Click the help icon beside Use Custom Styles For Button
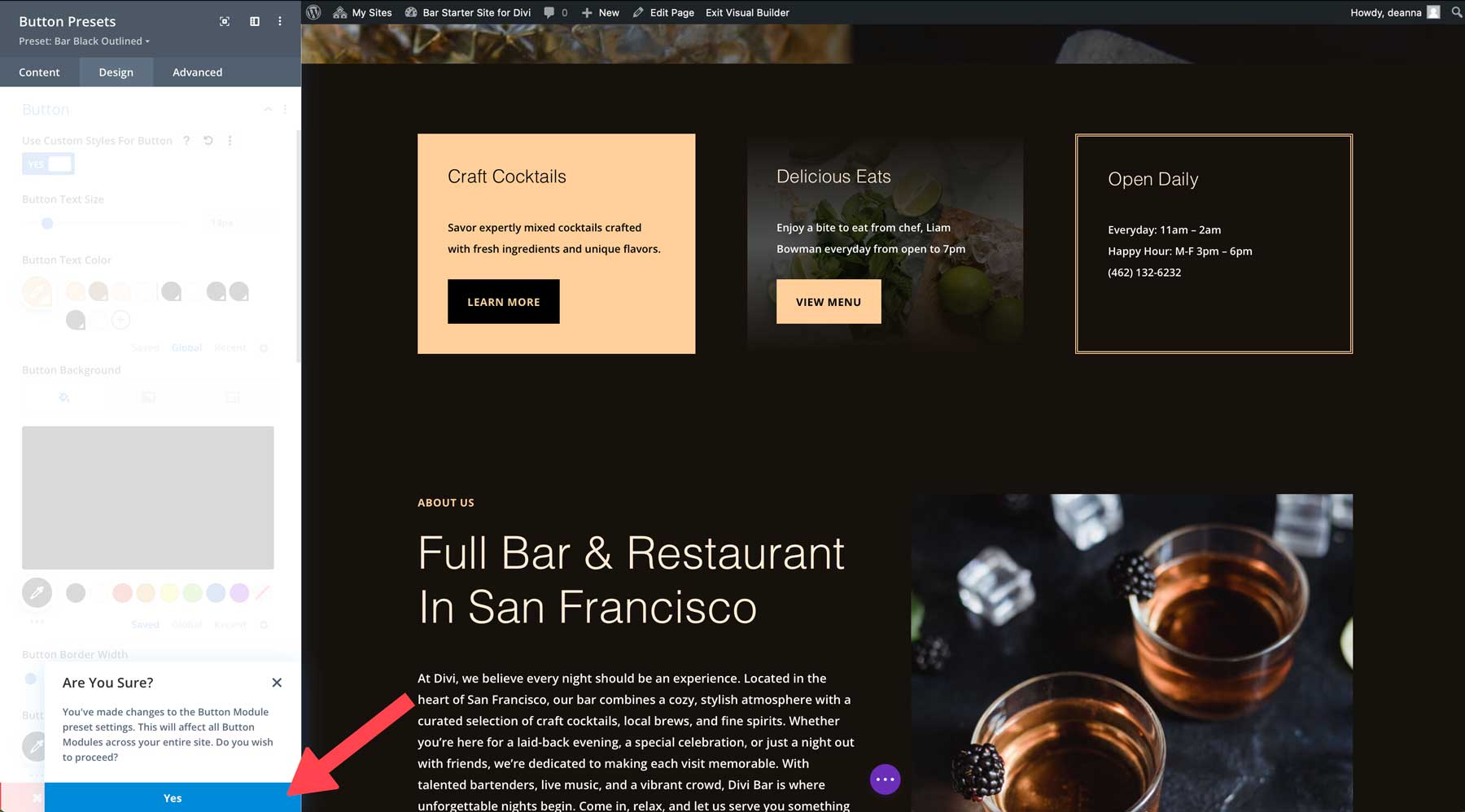Image resolution: width=1465 pixels, height=812 pixels. (x=186, y=140)
